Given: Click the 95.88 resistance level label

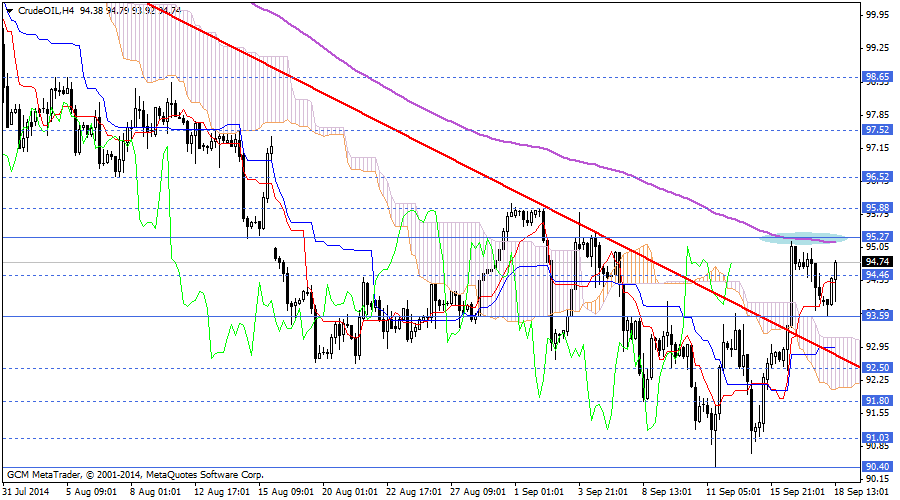Looking at the screenshot, I should coord(877,208).
